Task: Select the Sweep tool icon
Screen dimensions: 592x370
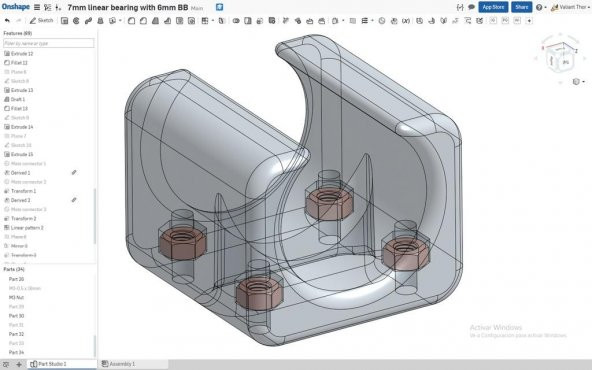Action: pyautogui.click(x=88, y=21)
